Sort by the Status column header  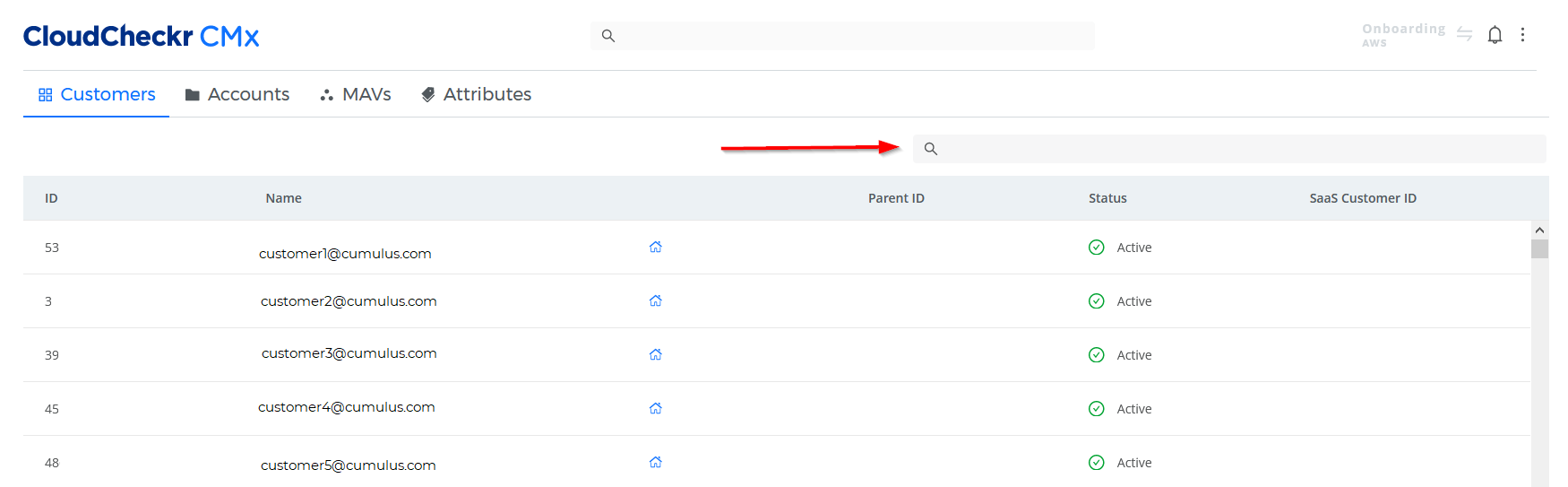coord(1107,198)
